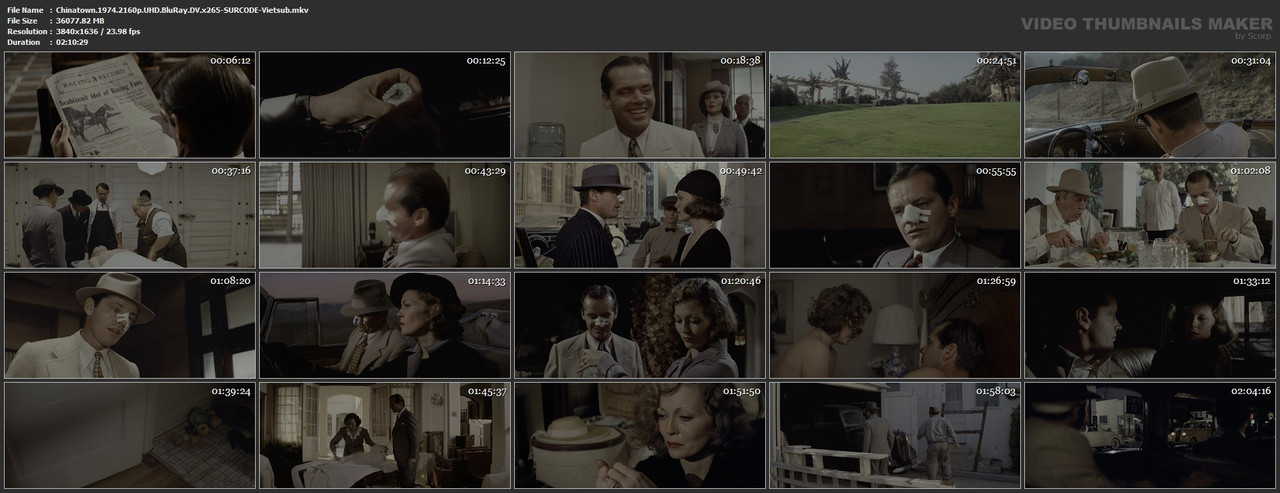Pick the frame marked 00:37:16
This screenshot has width=1280, height=493.
(x=130, y=215)
